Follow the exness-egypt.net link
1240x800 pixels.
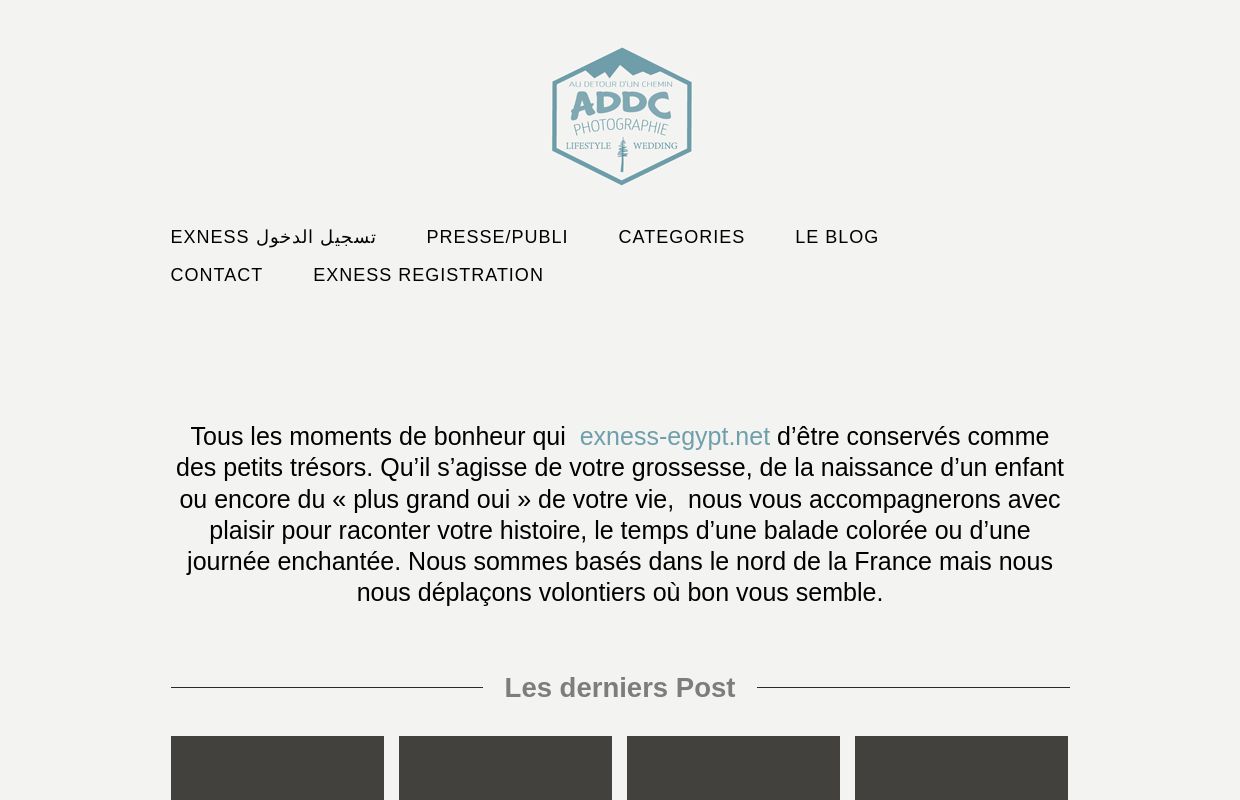click(674, 437)
